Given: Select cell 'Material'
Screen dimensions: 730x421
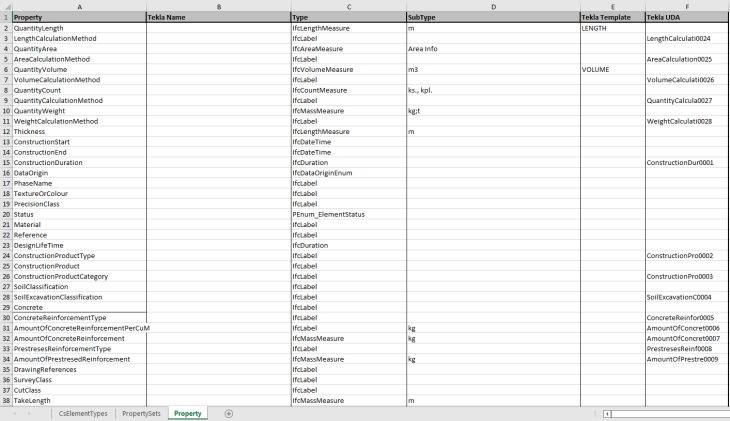Looking at the screenshot, I should [x=79, y=224].
